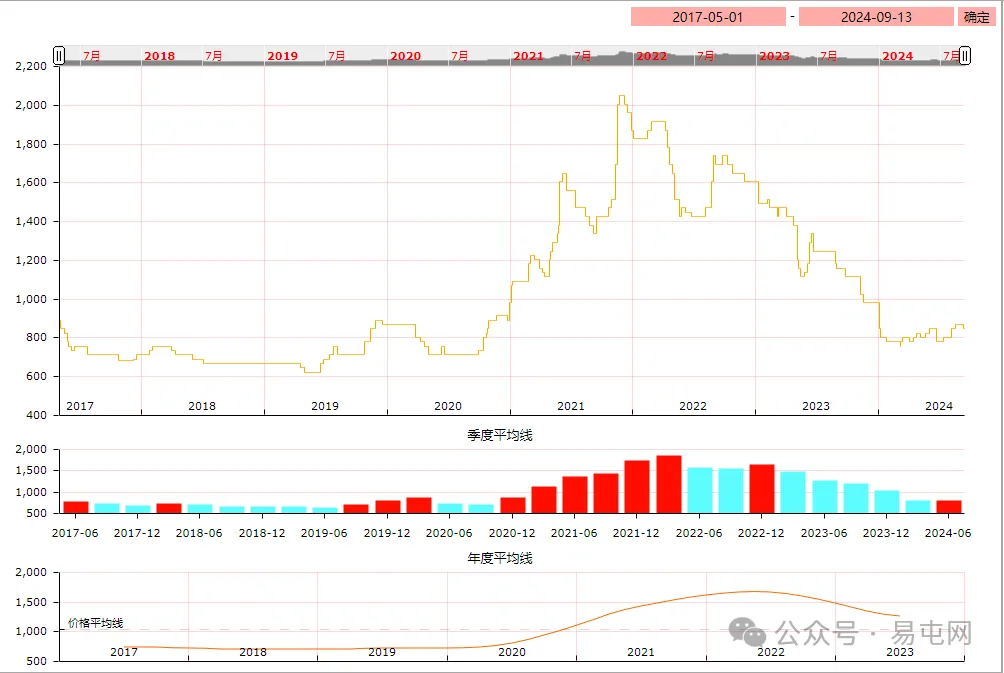
Task: Select the cyan 2019-06 quarterly bar
Action: point(325,510)
